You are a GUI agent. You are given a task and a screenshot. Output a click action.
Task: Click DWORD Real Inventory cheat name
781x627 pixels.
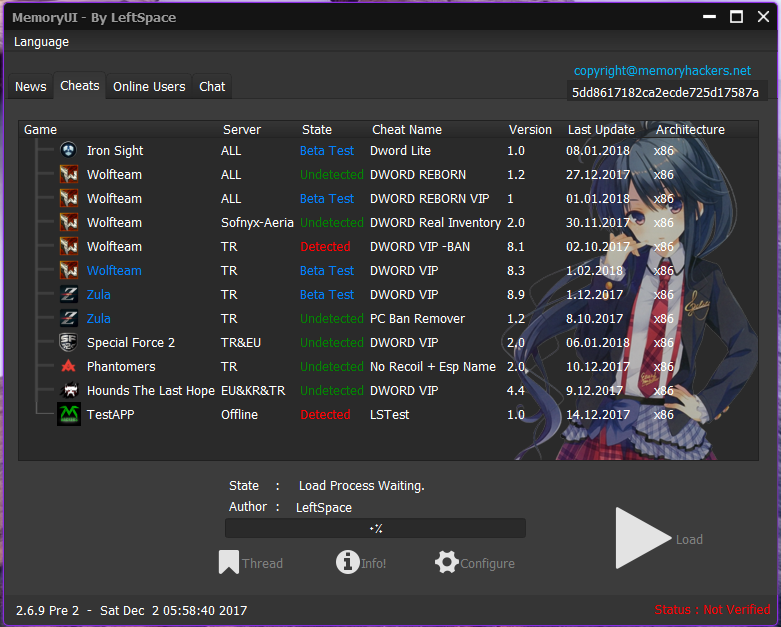point(435,223)
